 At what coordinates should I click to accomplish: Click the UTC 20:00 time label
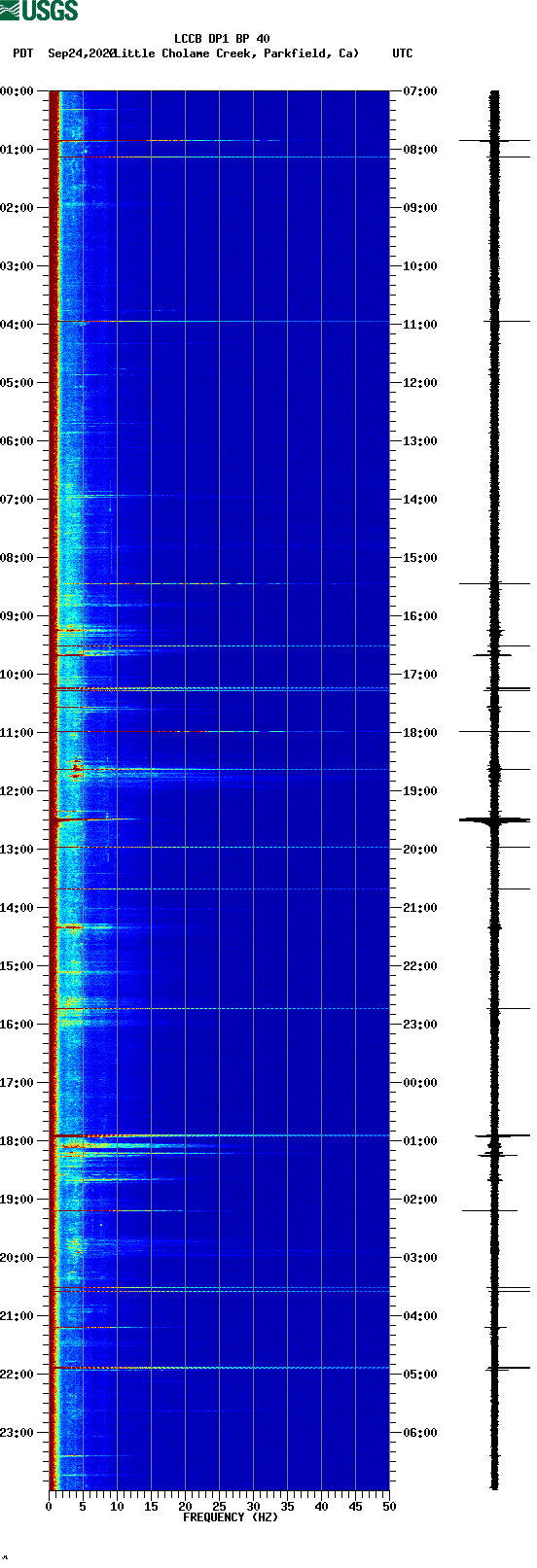(x=420, y=850)
